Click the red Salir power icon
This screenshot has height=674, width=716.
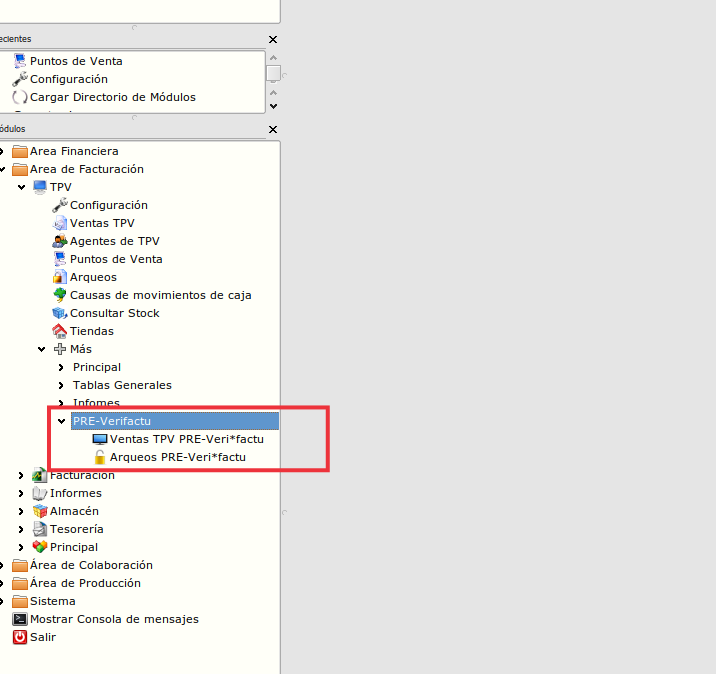click(x=19, y=637)
